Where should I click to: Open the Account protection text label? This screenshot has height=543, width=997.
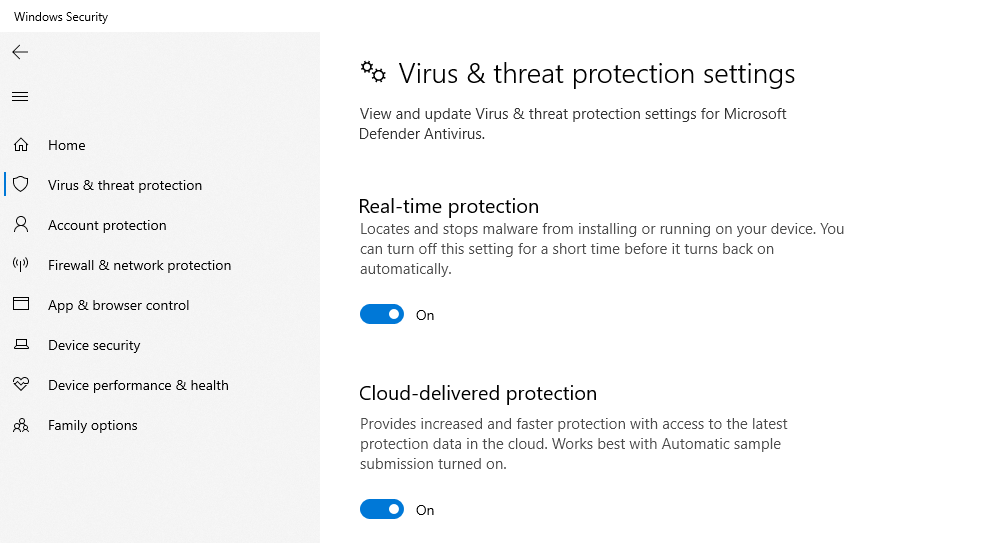[107, 225]
